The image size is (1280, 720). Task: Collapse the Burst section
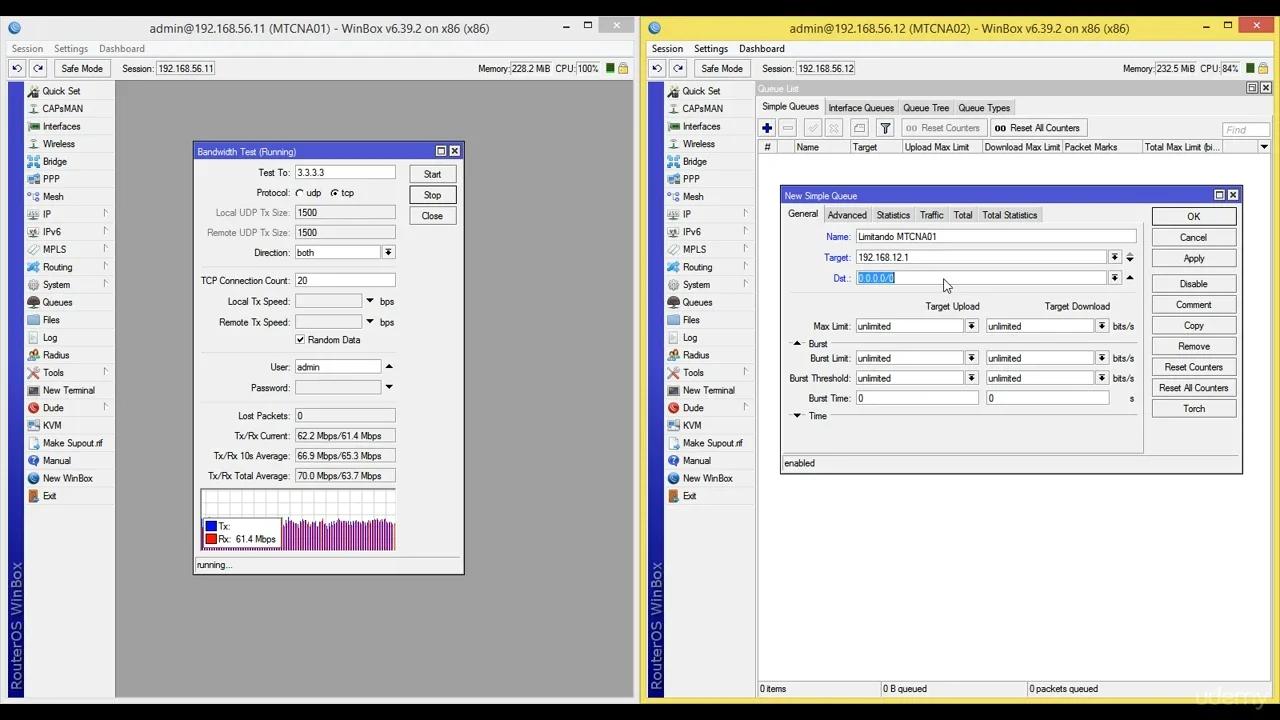click(x=797, y=344)
